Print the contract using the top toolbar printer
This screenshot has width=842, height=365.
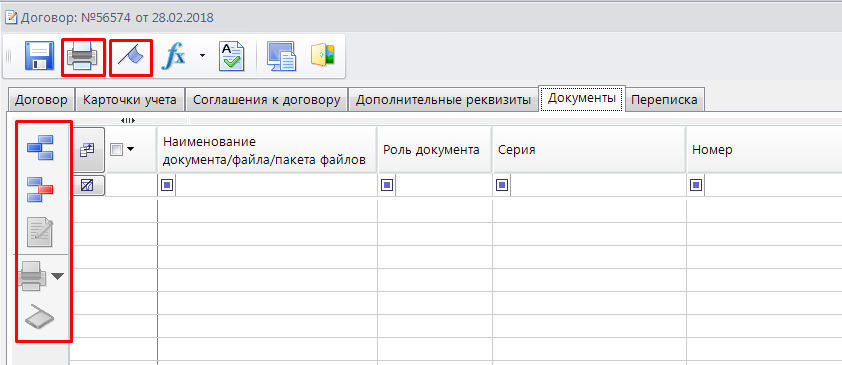point(83,57)
